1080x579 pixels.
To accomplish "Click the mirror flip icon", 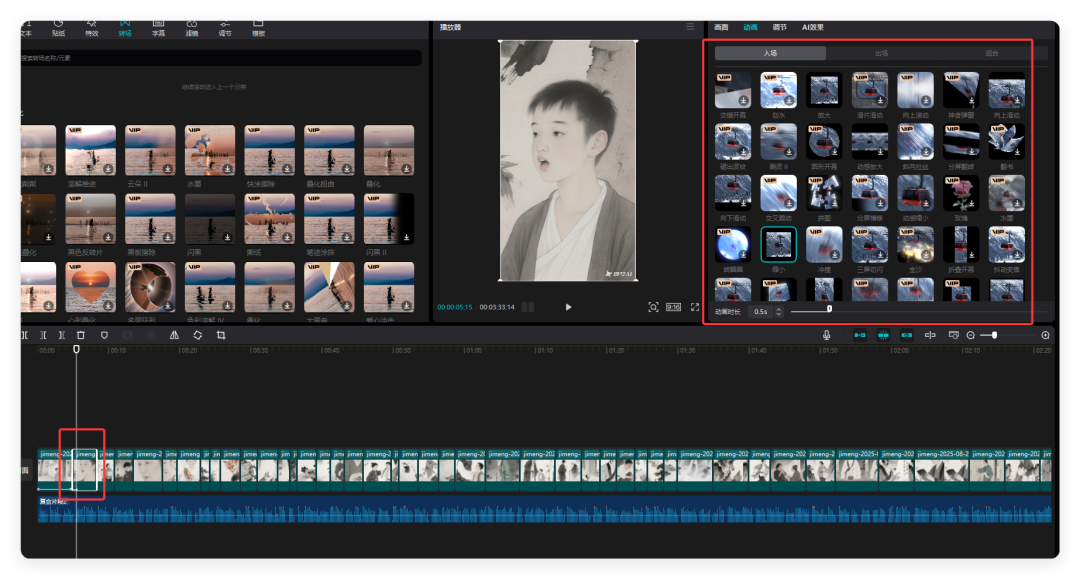I will (174, 335).
